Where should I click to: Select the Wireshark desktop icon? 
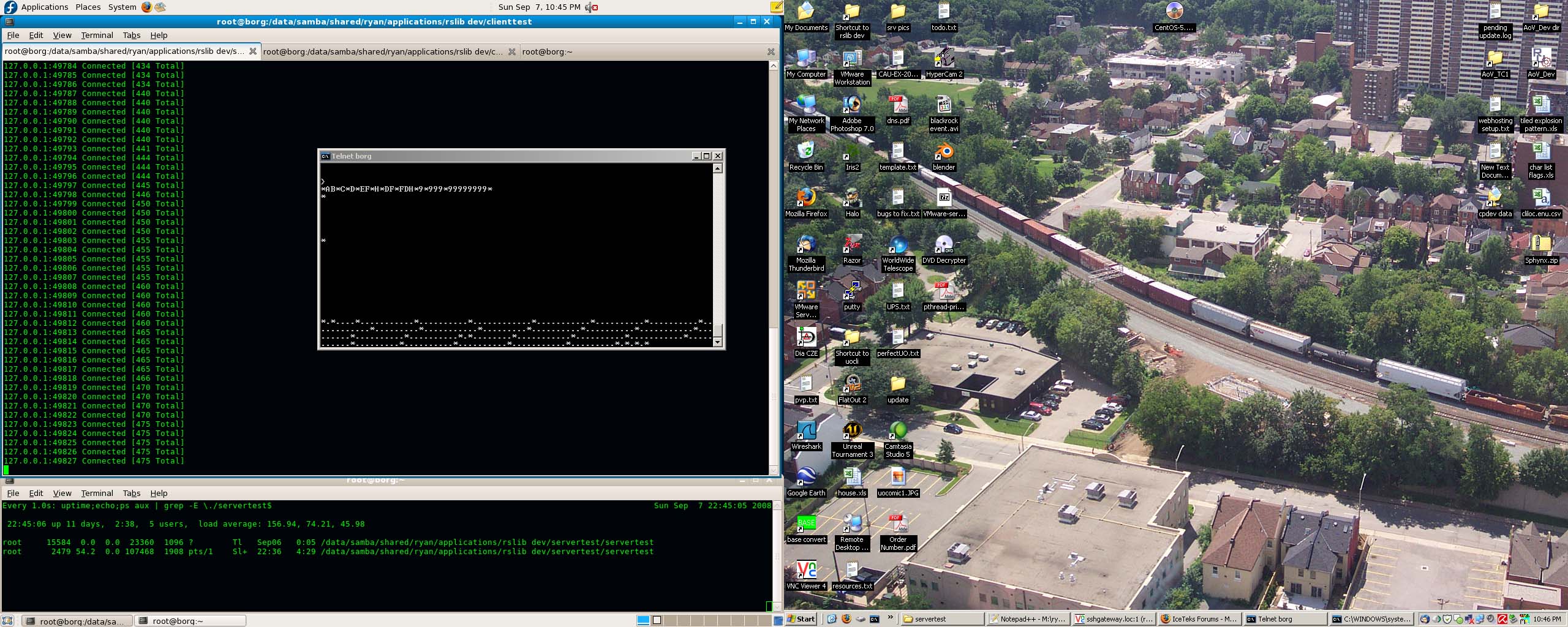806,435
